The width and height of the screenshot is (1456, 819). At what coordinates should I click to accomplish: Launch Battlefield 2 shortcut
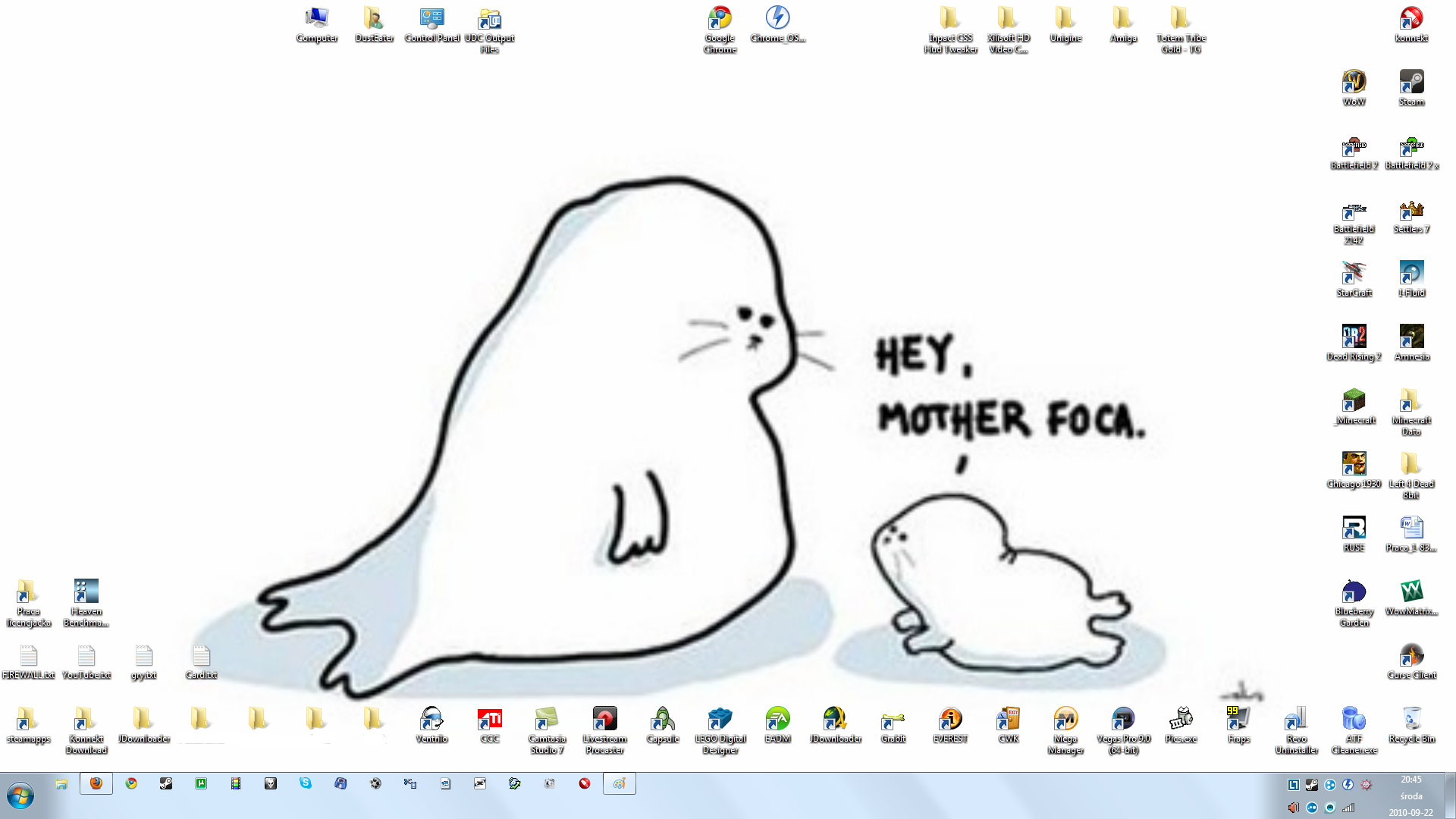click(x=1354, y=152)
